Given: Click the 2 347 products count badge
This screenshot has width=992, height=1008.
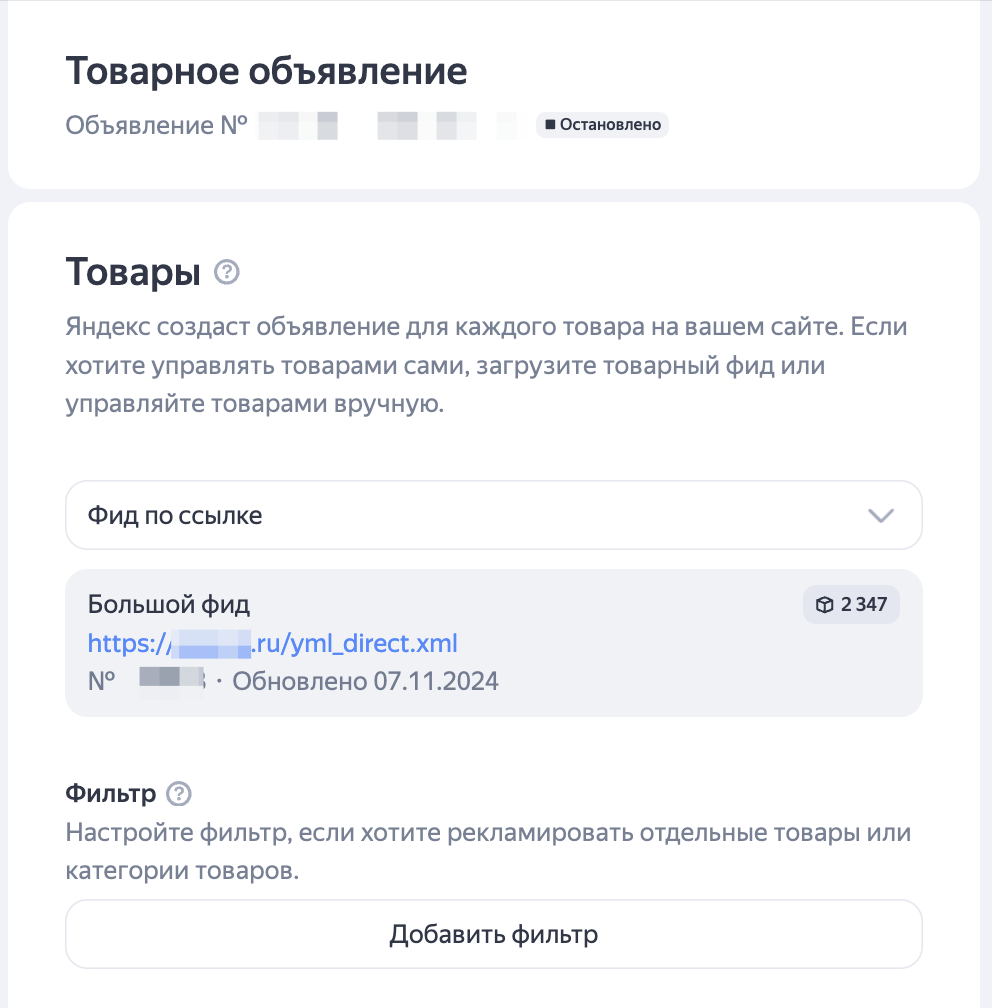Looking at the screenshot, I should (x=851, y=604).
